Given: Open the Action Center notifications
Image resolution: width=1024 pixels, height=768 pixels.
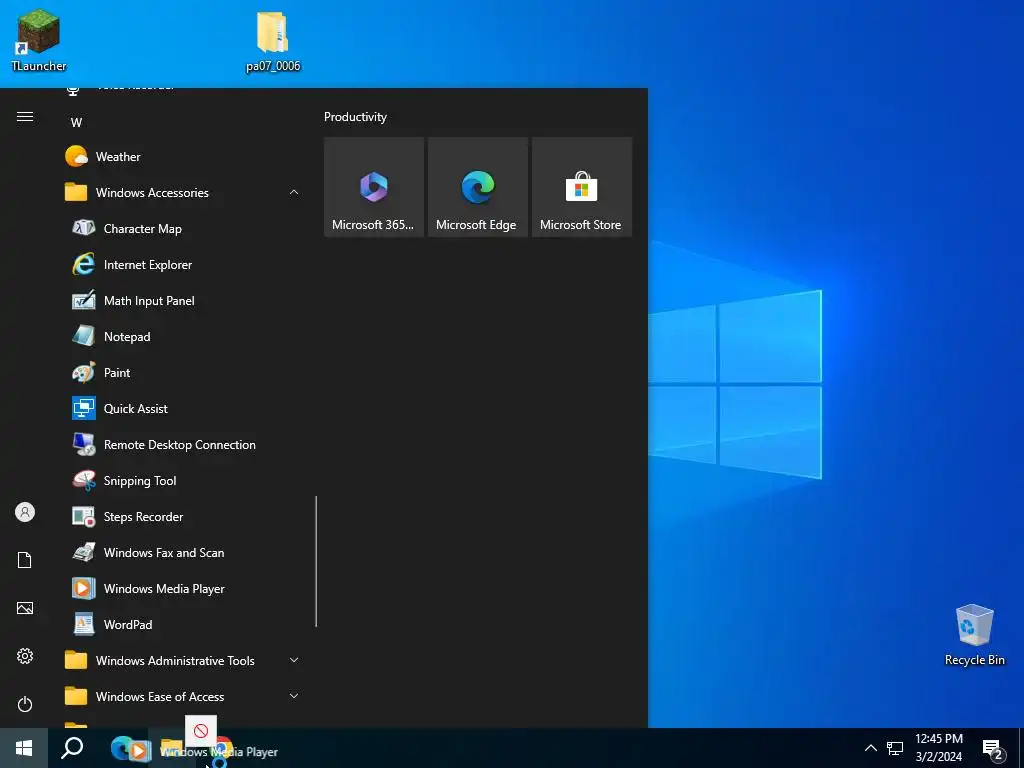Looking at the screenshot, I should [993, 748].
